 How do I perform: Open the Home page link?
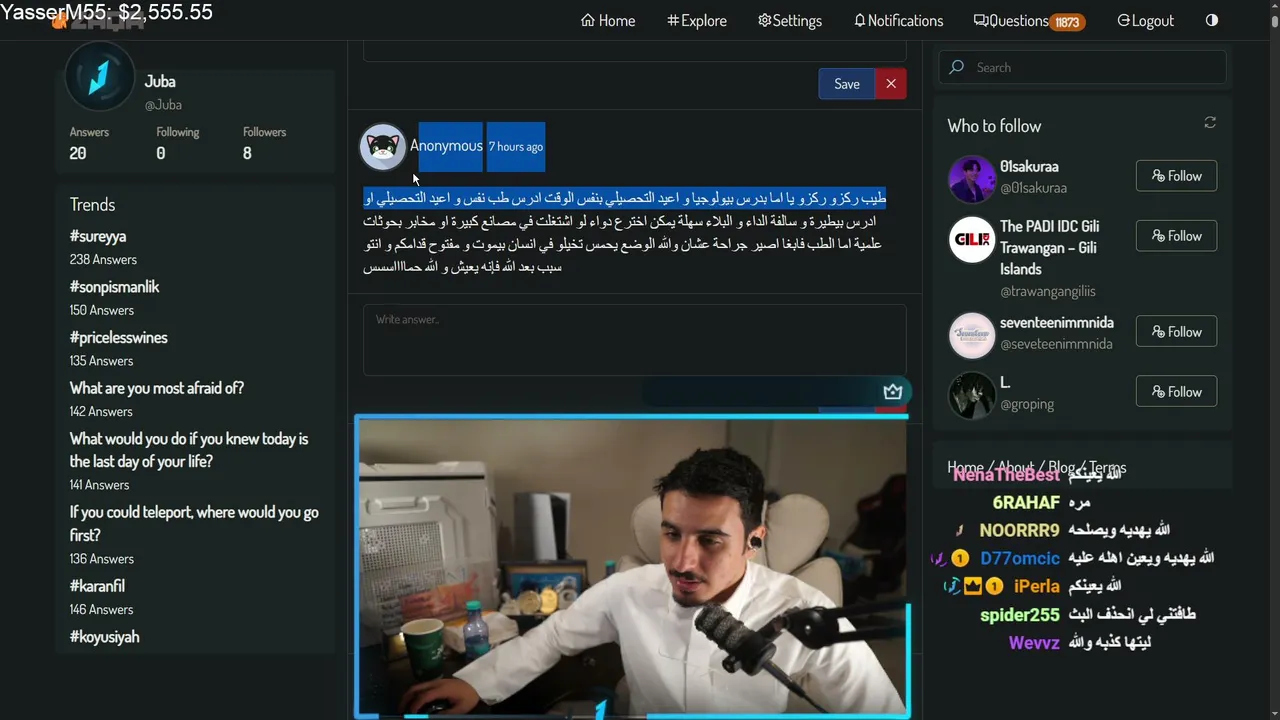[608, 20]
